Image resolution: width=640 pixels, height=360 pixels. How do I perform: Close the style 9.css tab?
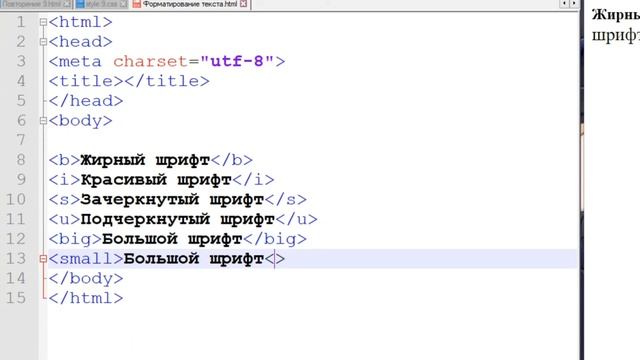point(123,4)
